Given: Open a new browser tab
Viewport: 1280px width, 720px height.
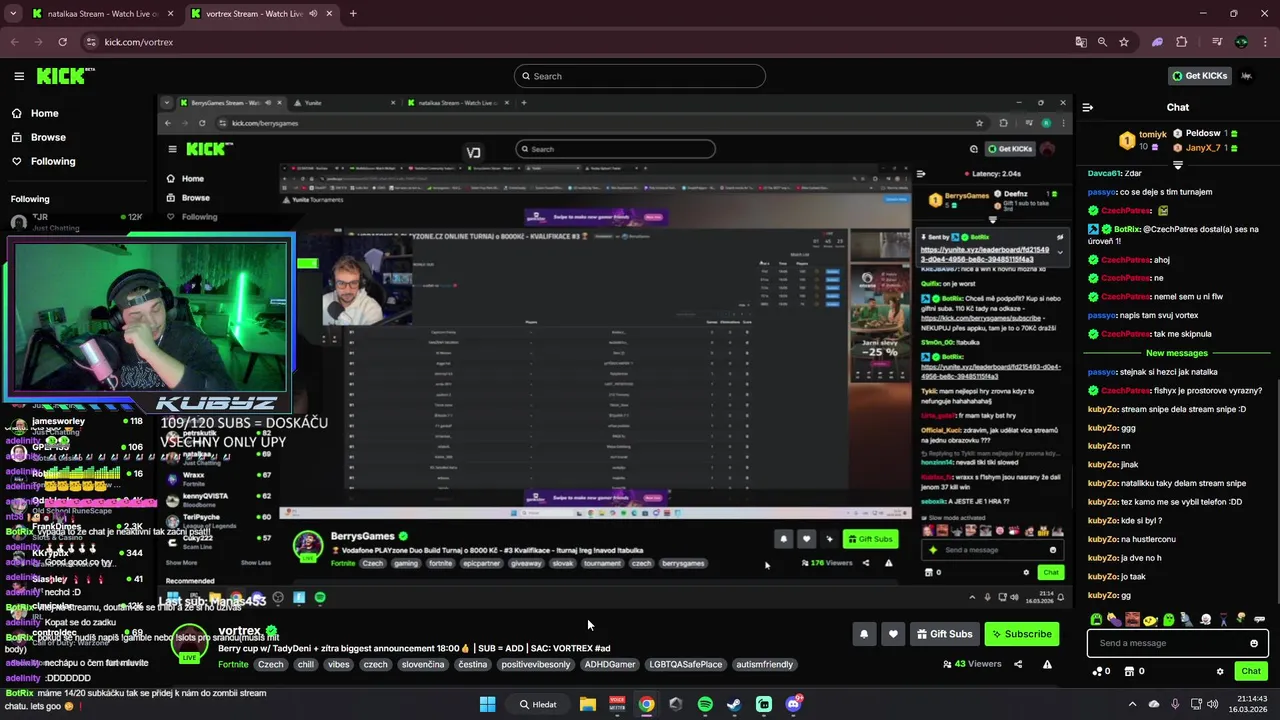Looking at the screenshot, I should click(x=353, y=14).
